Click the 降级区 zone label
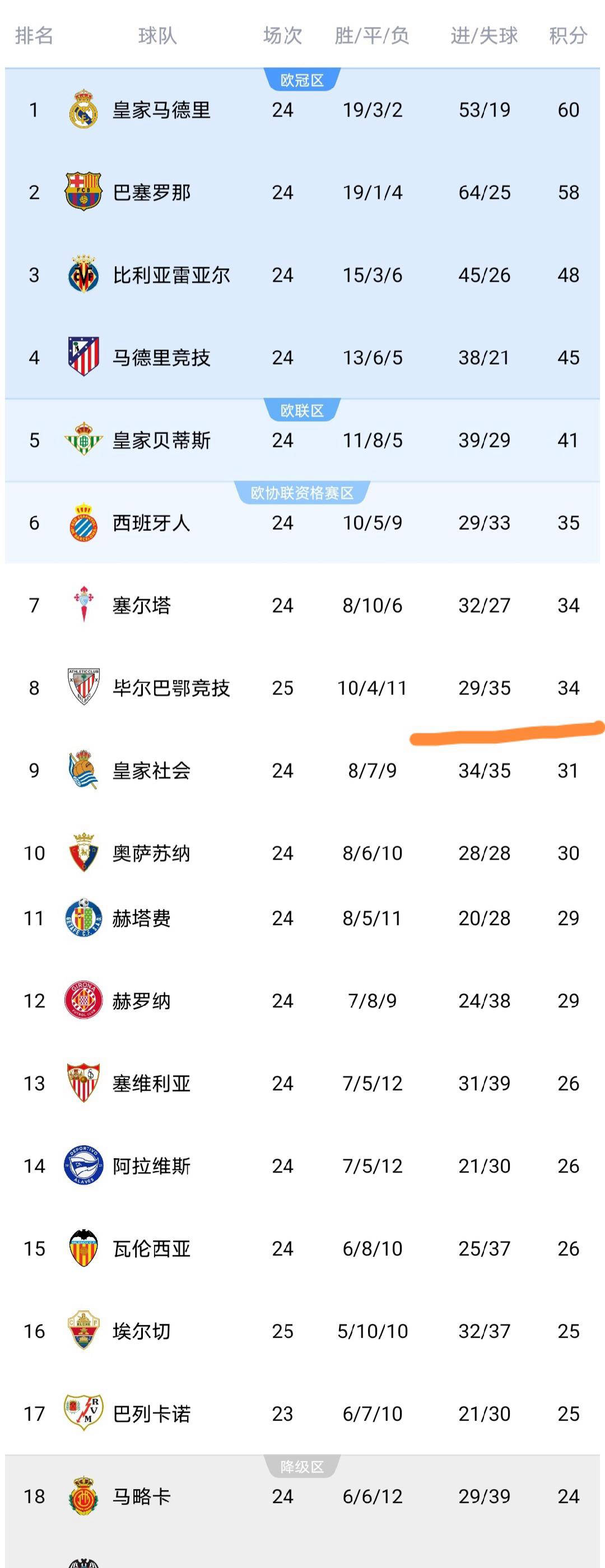 tap(302, 1467)
